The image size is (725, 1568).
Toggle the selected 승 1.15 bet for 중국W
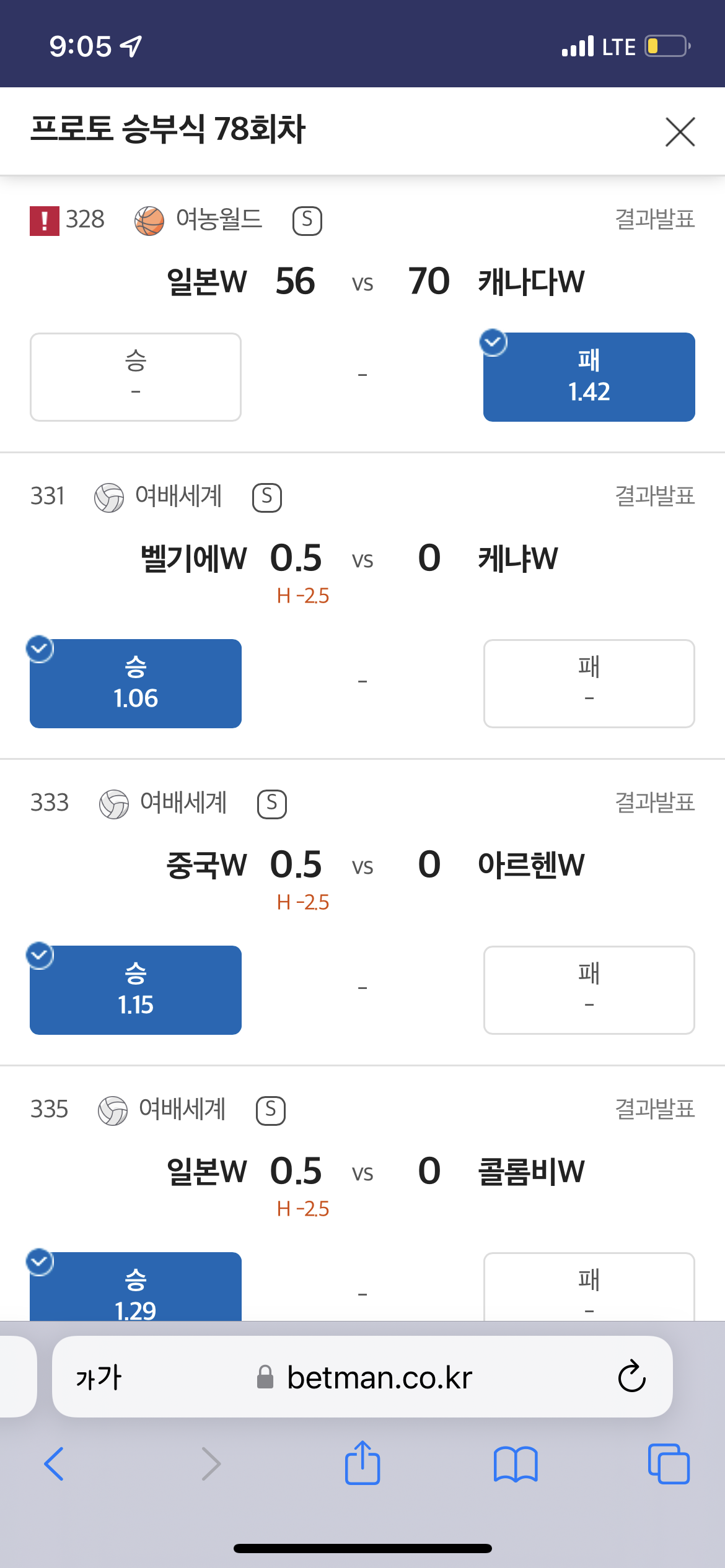[136, 990]
